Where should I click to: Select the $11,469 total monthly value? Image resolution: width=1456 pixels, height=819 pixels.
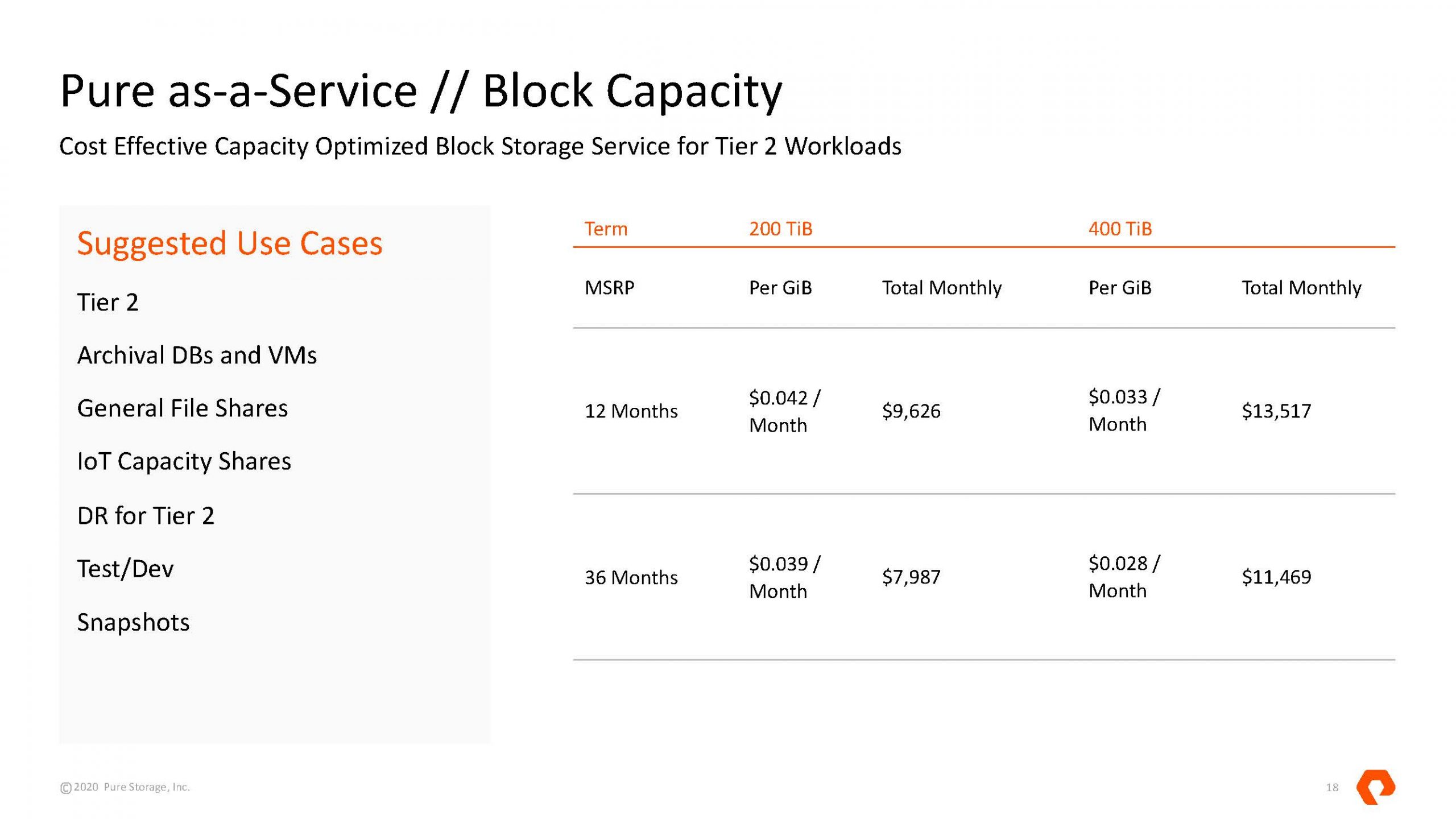point(1276,577)
